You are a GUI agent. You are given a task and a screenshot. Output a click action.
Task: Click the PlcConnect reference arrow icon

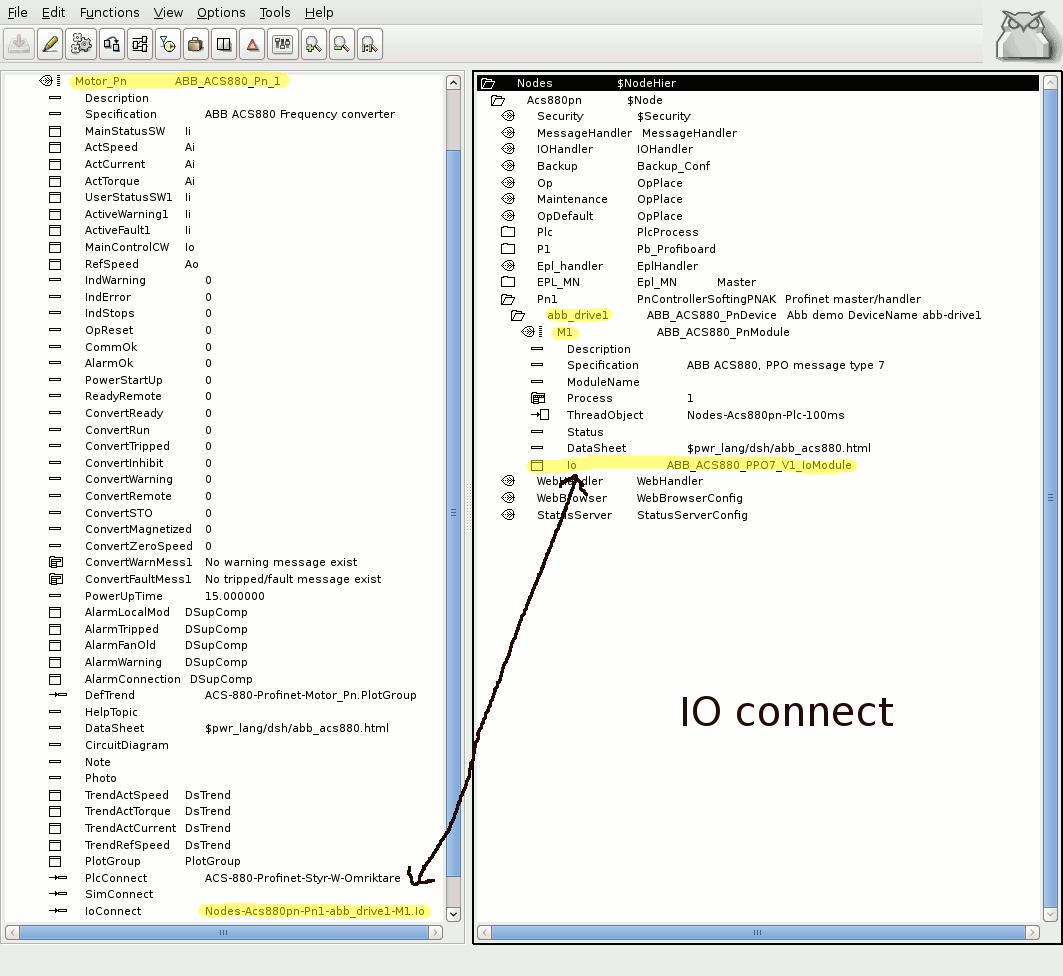pyautogui.click(x=58, y=878)
